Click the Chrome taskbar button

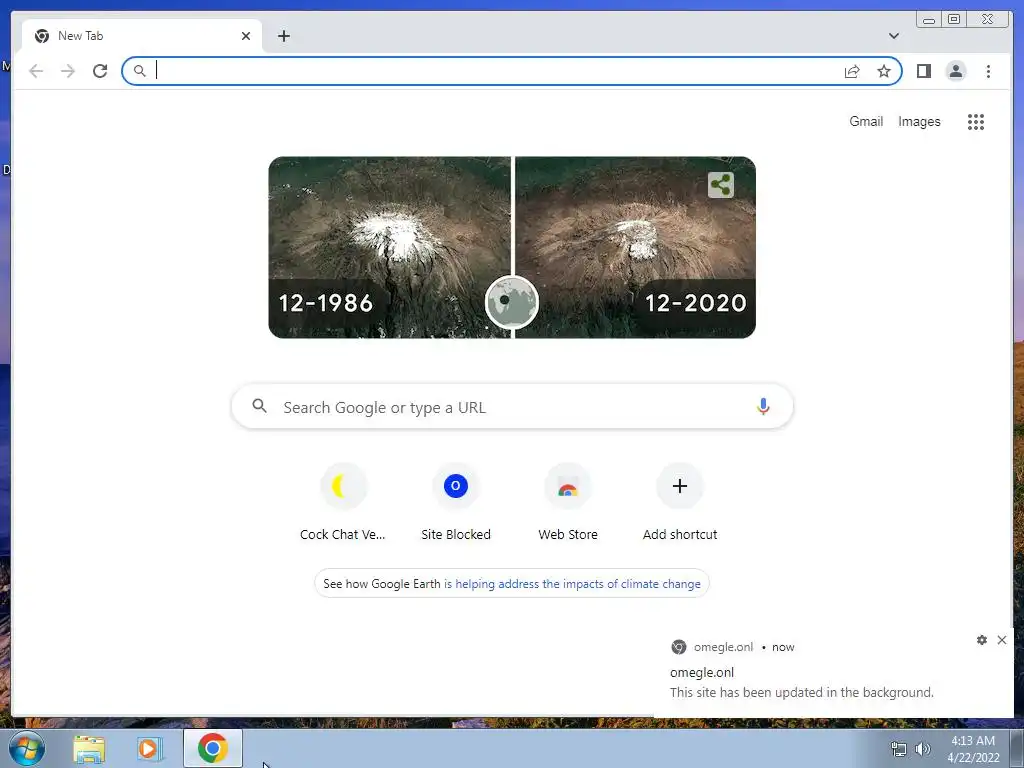(213, 748)
